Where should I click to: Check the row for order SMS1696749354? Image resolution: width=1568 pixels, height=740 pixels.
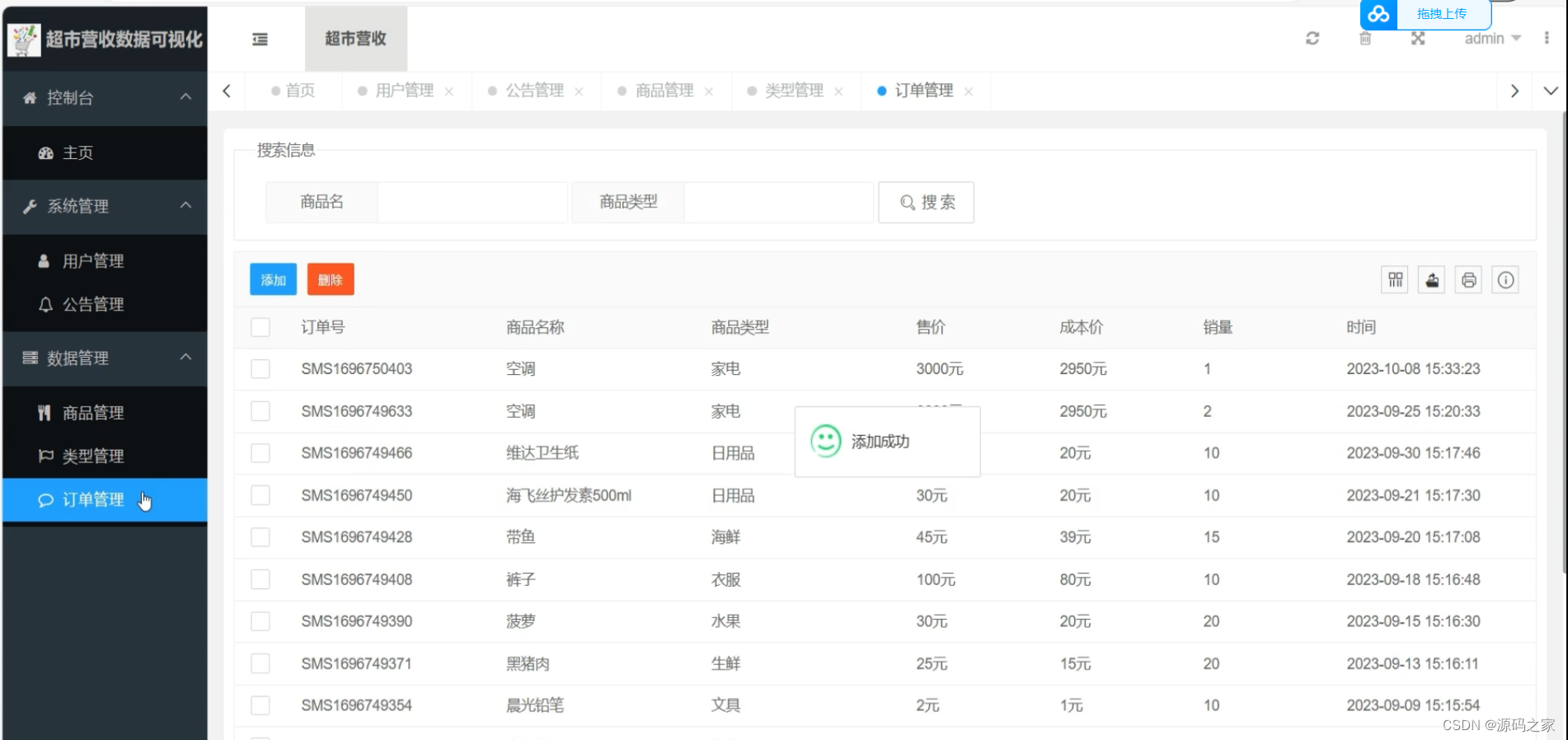click(x=261, y=705)
